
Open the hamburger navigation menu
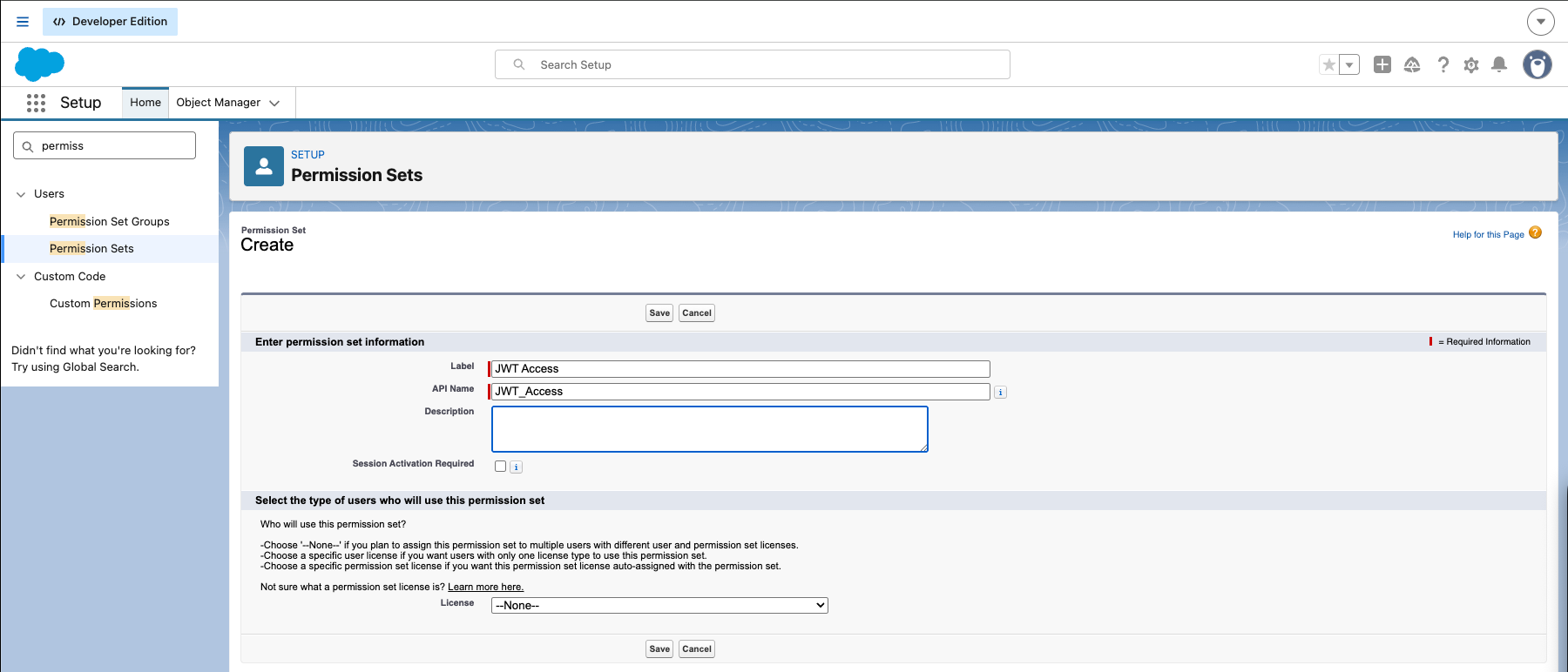[x=23, y=22]
